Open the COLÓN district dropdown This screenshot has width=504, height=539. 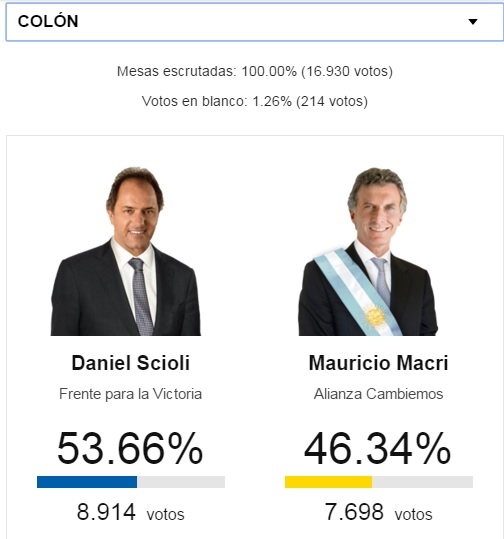click(255, 22)
